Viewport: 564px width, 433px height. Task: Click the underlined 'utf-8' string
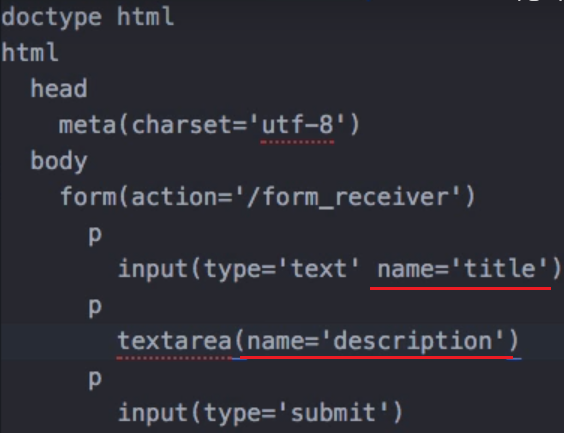pyautogui.click(x=297, y=125)
